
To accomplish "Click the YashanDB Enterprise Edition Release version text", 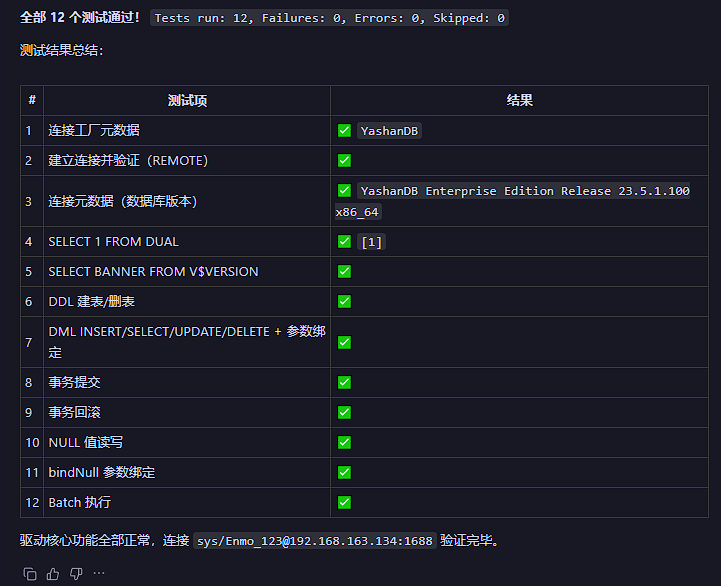I will [524, 191].
